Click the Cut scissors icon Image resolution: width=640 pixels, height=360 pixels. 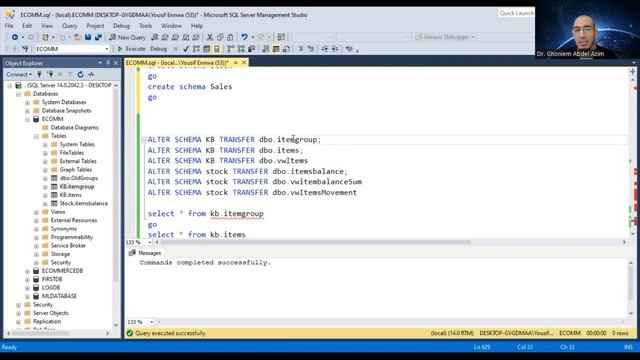pyautogui.click(x=210, y=37)
